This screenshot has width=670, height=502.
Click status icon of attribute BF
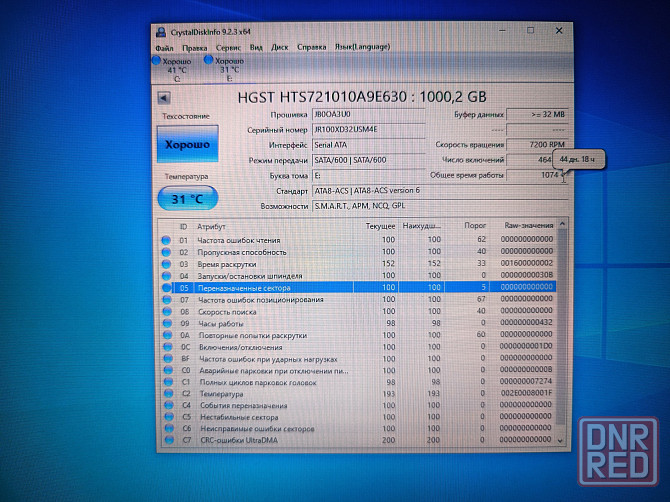[x=168, y=359]
